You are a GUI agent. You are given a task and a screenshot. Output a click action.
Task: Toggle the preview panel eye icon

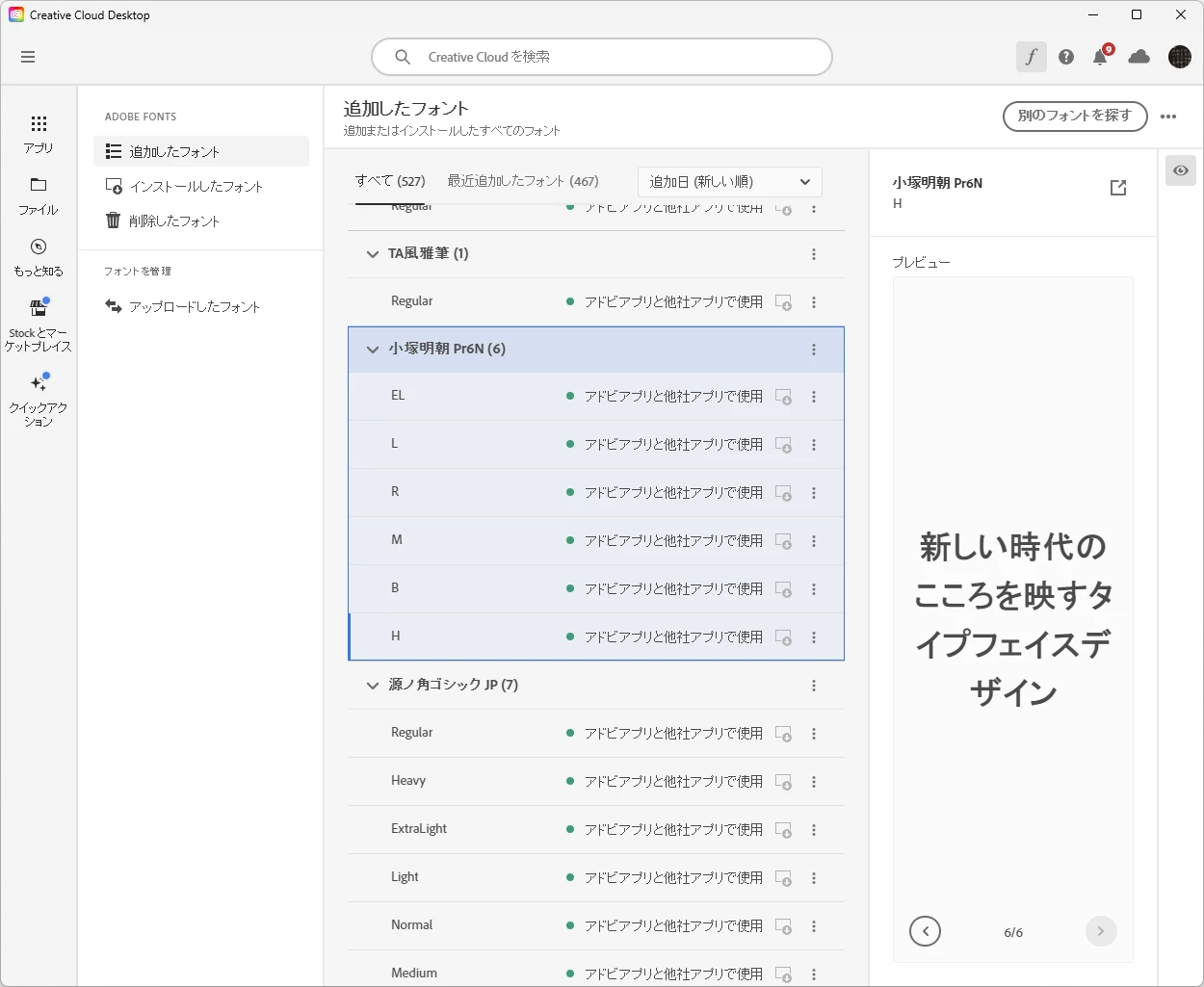pyautogui.click(x=1181, y=170)
